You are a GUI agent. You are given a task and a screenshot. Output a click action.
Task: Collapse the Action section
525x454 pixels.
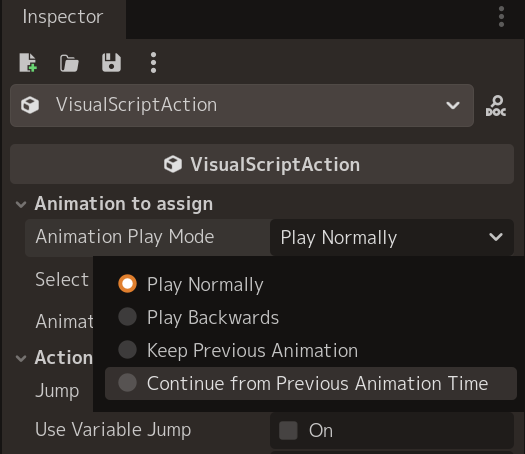coord(21,358)
